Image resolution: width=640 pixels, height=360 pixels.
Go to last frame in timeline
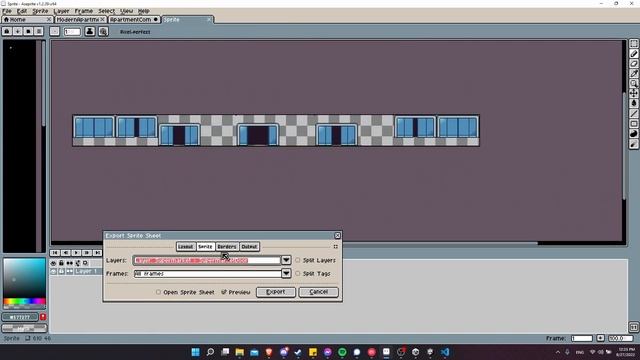point(97,253)
